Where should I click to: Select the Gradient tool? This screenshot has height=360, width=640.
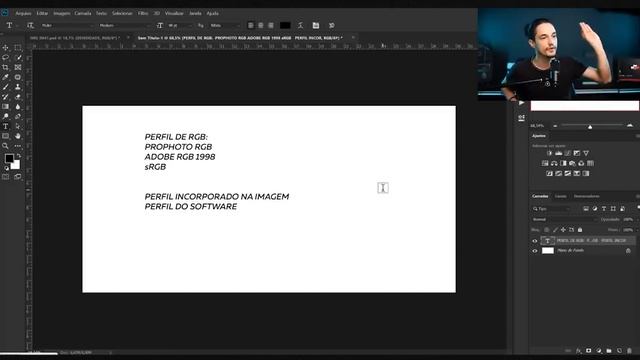(x=5, y=107)
